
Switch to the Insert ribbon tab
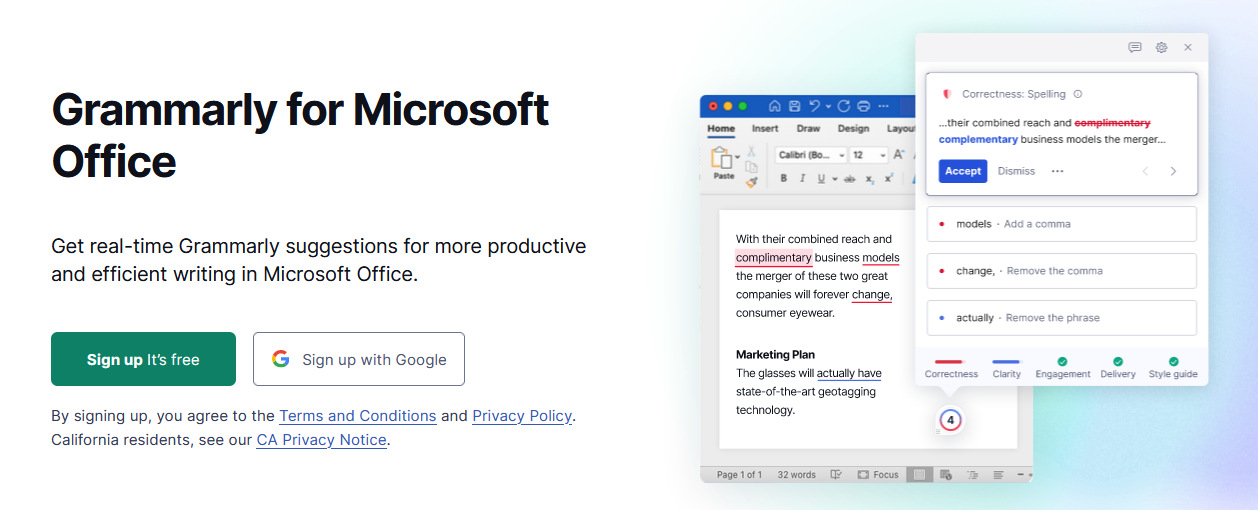[x=765, y=129]
